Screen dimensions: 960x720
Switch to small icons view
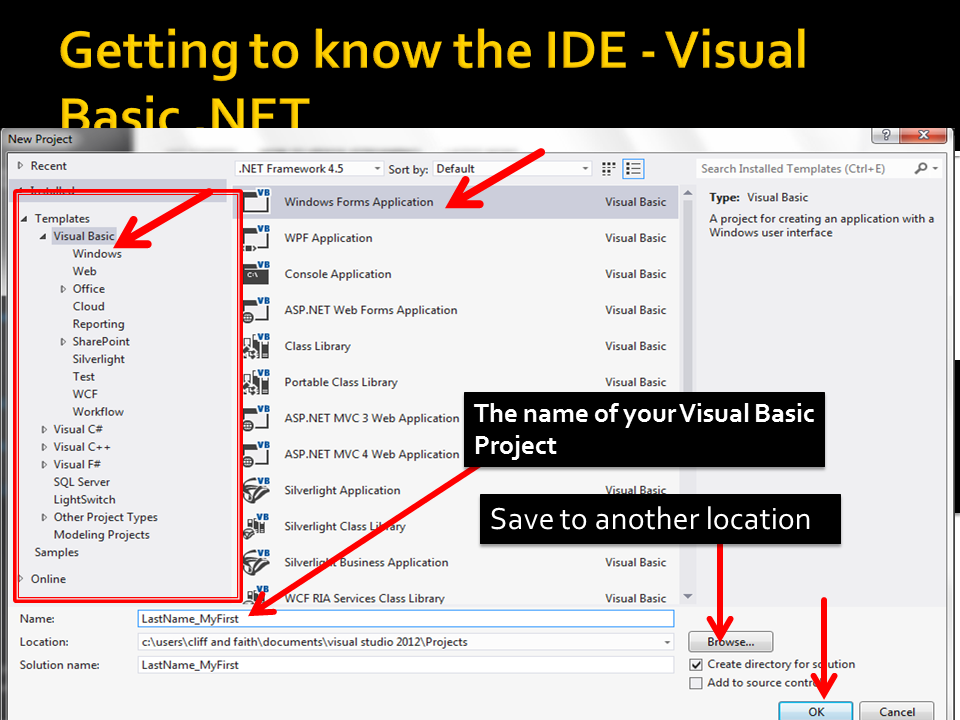tap(608, 169)
